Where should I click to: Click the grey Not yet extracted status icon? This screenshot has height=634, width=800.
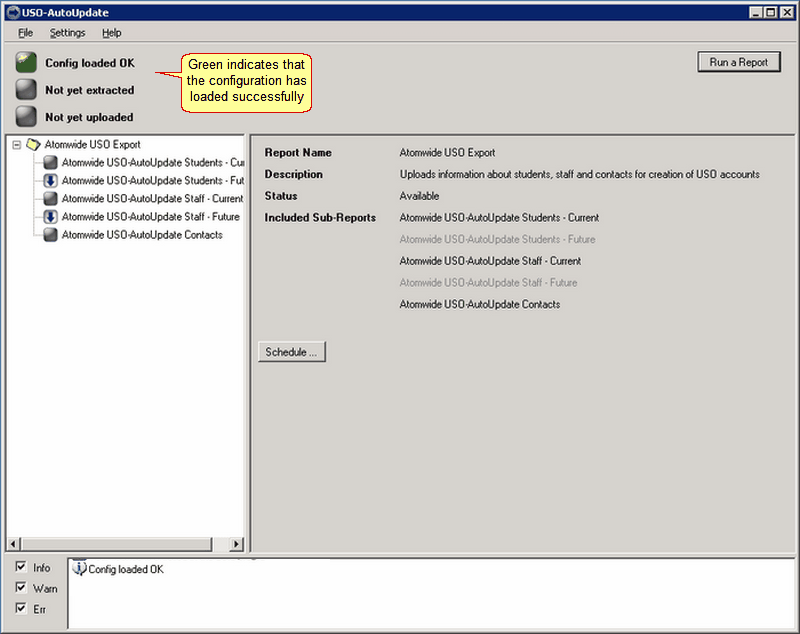pyautogui.click(x=26, y=90)
